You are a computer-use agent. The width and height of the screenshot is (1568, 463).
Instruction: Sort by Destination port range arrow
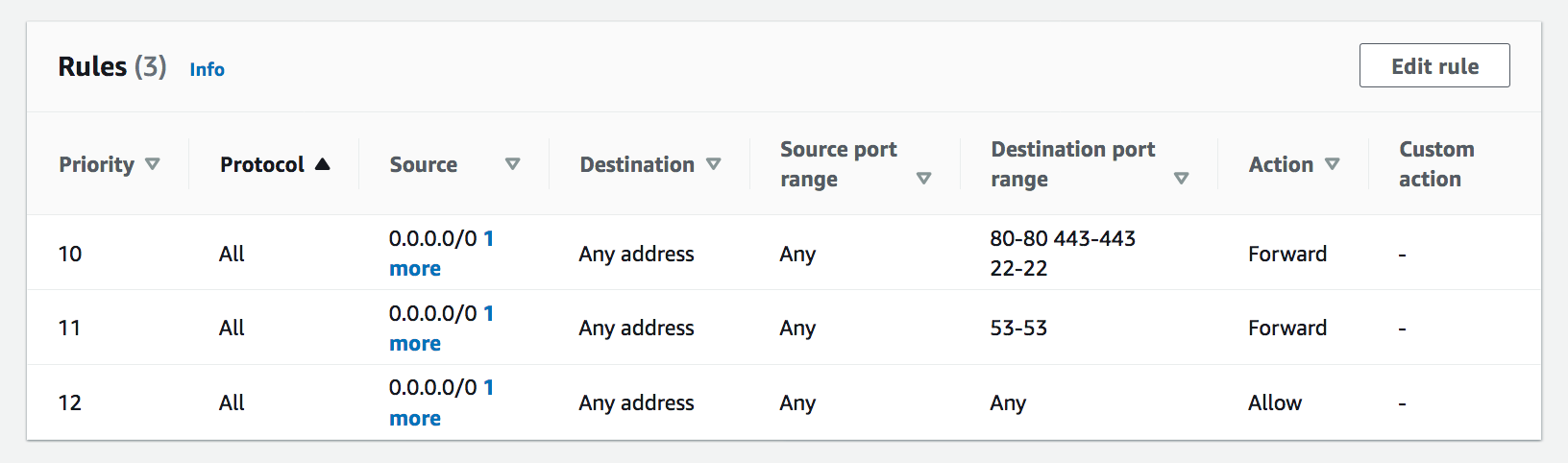pyautogui.click(x=1181, y=179)
